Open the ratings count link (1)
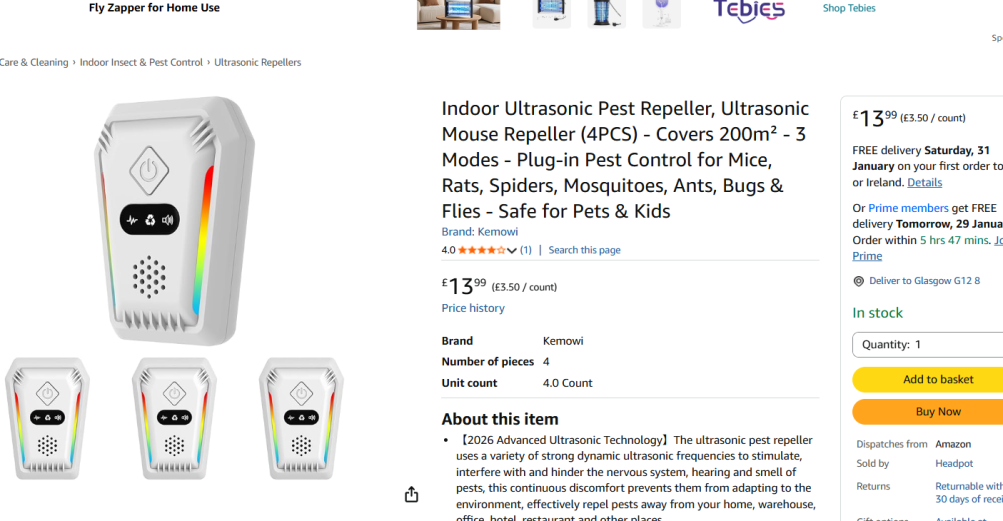1003x521 pixels. 526,250
